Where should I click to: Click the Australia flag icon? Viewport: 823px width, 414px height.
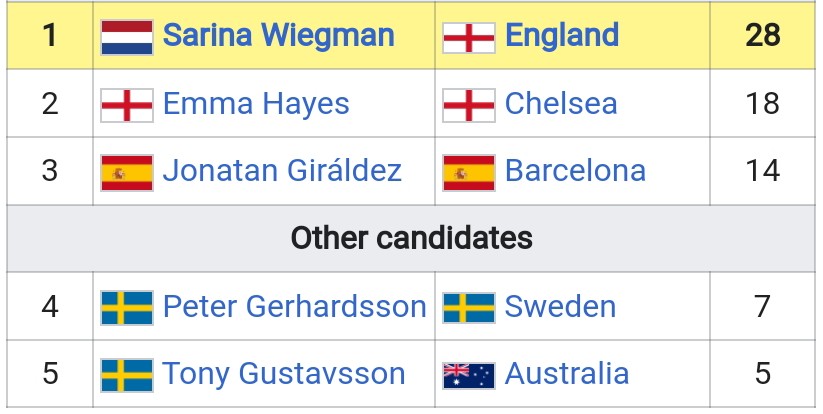click(469, 375)
